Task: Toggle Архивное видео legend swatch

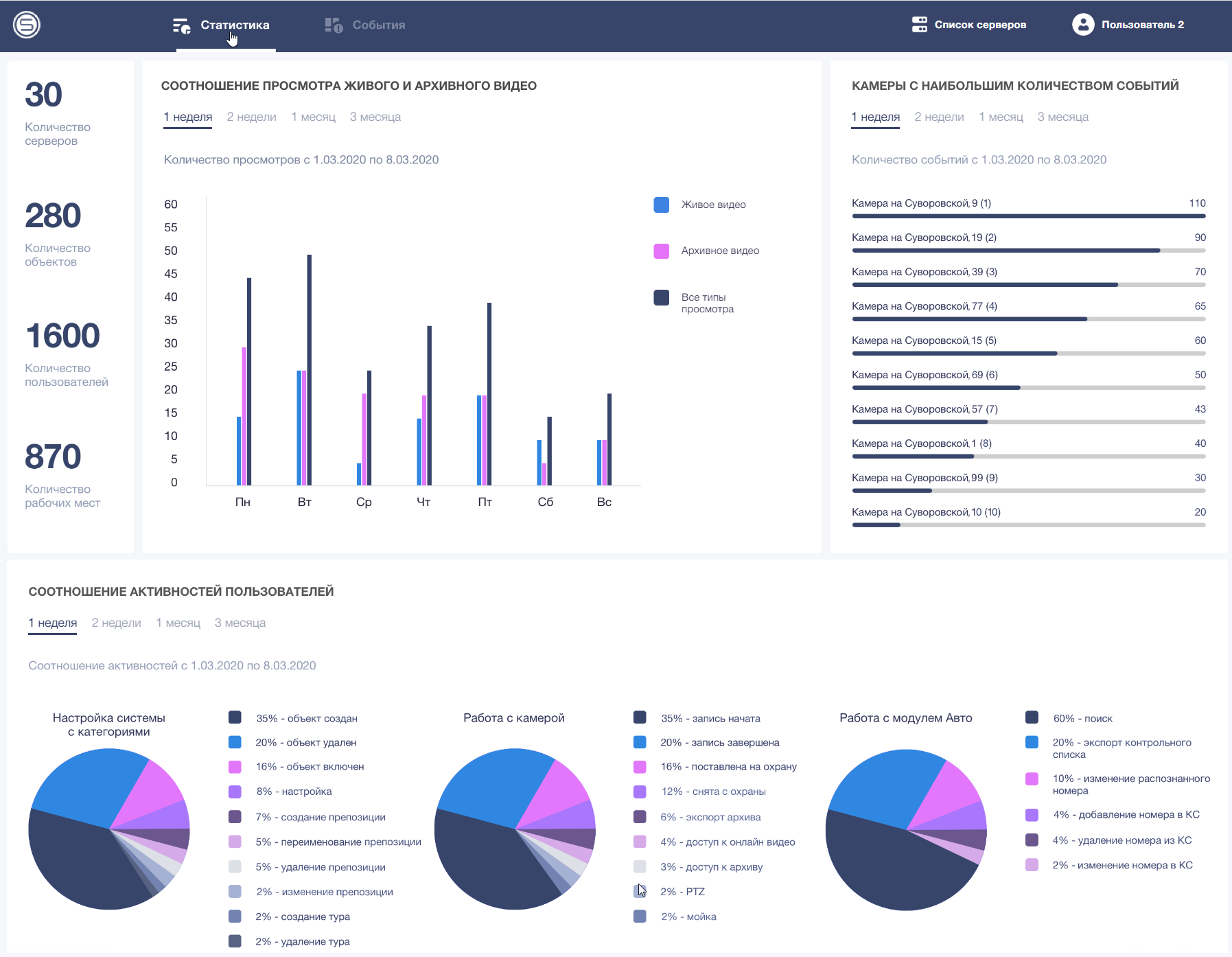Action: coord(661,251)
